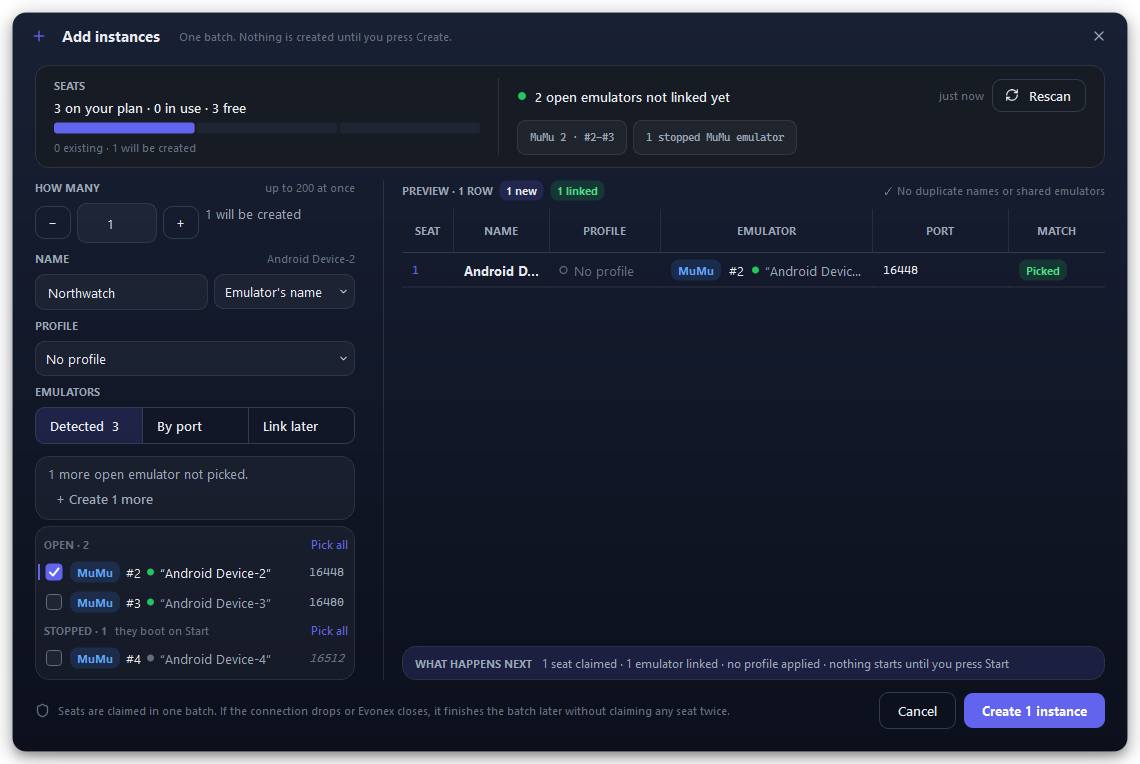Click the Picked match badge

click(1043, 271)
